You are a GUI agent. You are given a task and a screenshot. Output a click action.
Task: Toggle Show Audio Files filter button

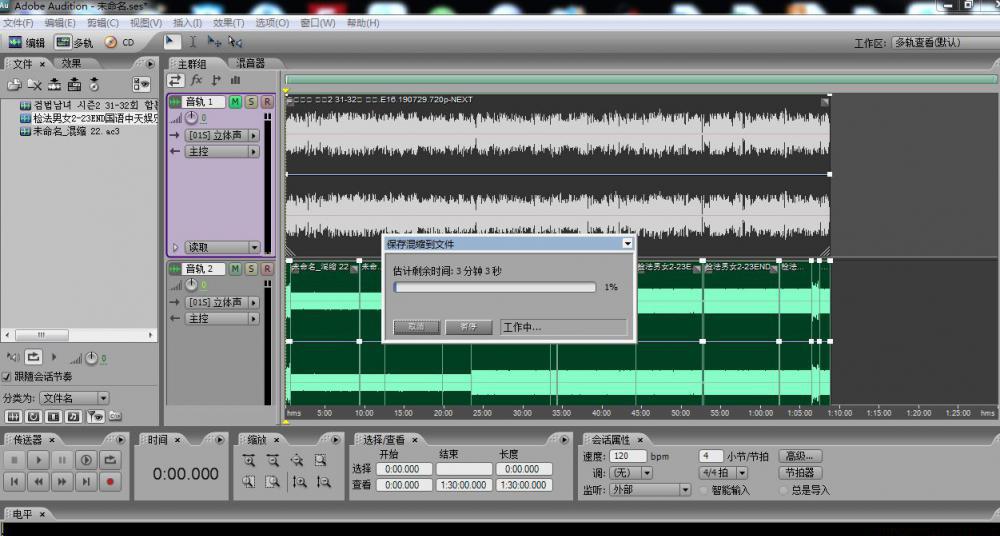pyautogui.click(x=13, y=416)
